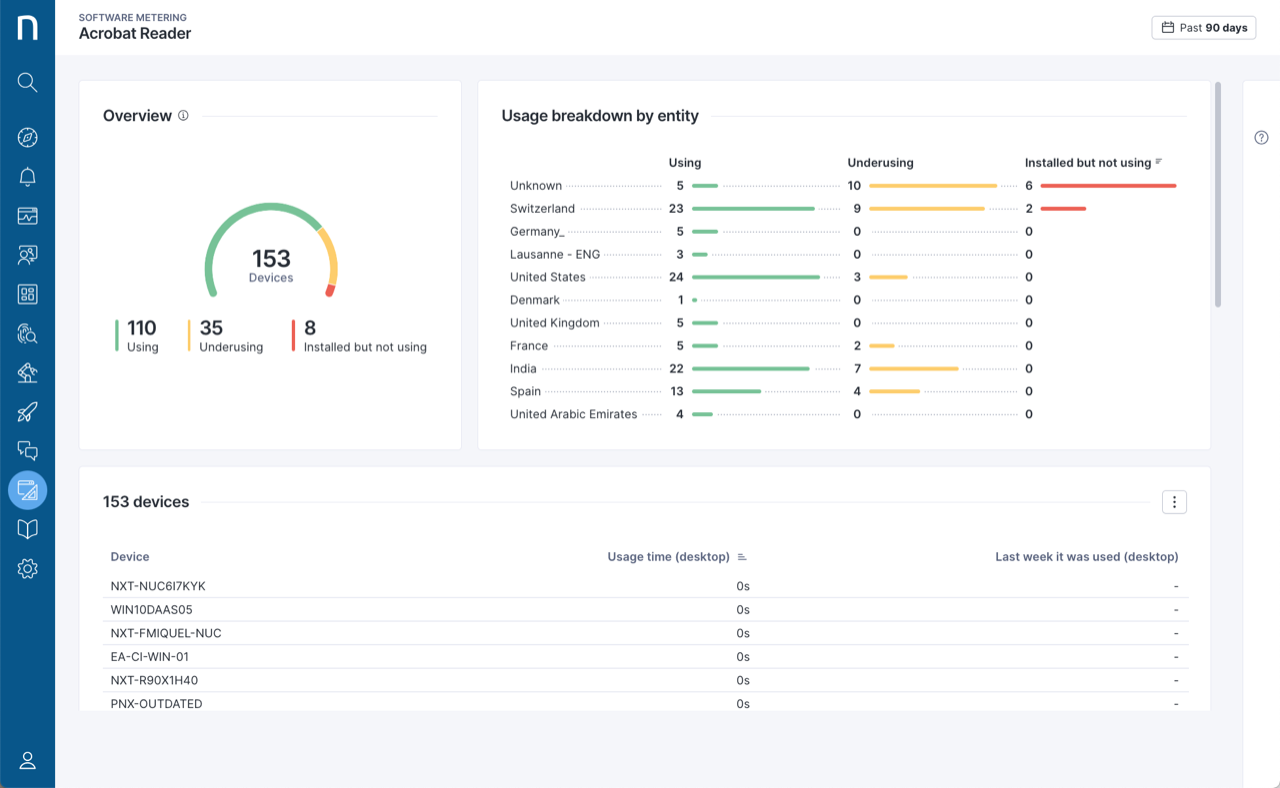Open the book documentation icon

27,529
